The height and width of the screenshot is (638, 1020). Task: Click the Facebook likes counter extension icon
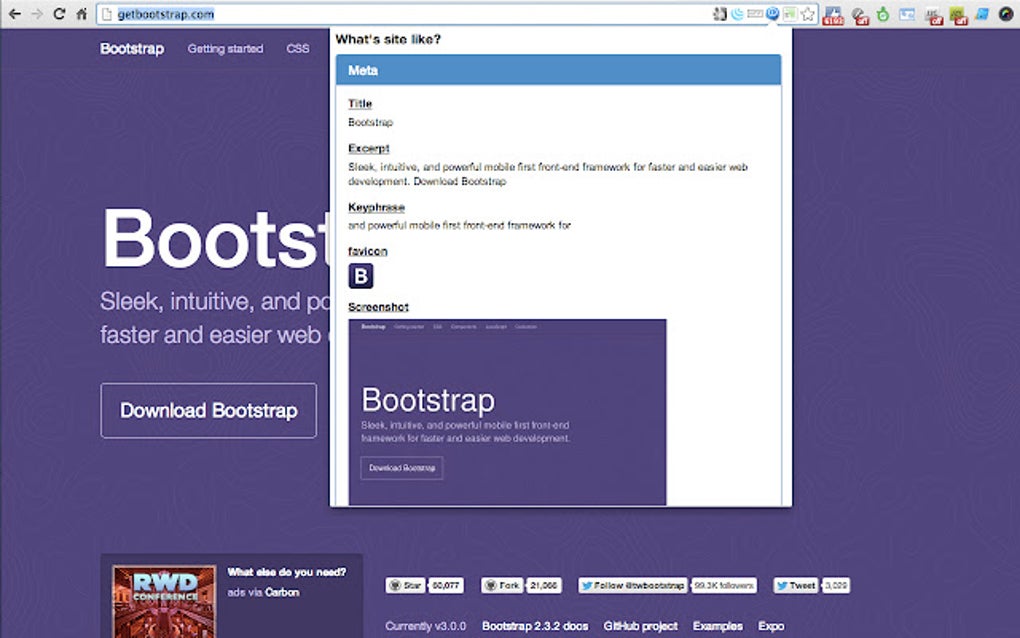point(834,14)
